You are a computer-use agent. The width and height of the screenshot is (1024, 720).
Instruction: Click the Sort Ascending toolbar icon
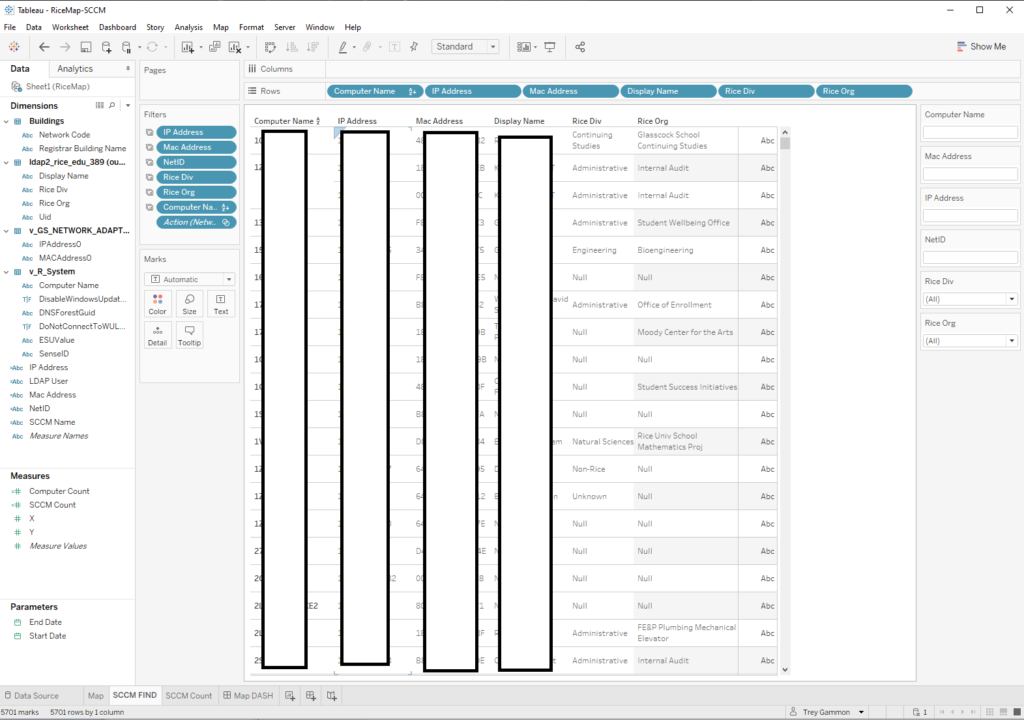coord(292,47)
